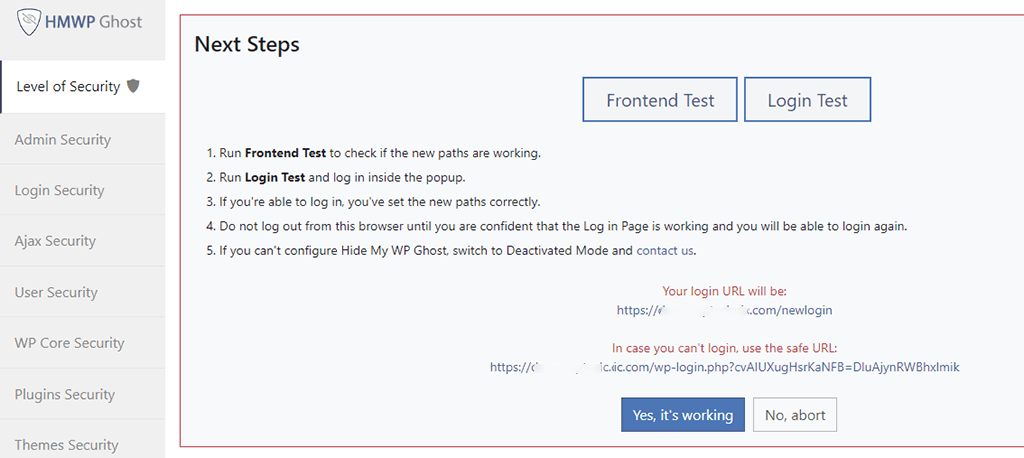Click the shield icon beside Level of Security

tap(133, 86)
